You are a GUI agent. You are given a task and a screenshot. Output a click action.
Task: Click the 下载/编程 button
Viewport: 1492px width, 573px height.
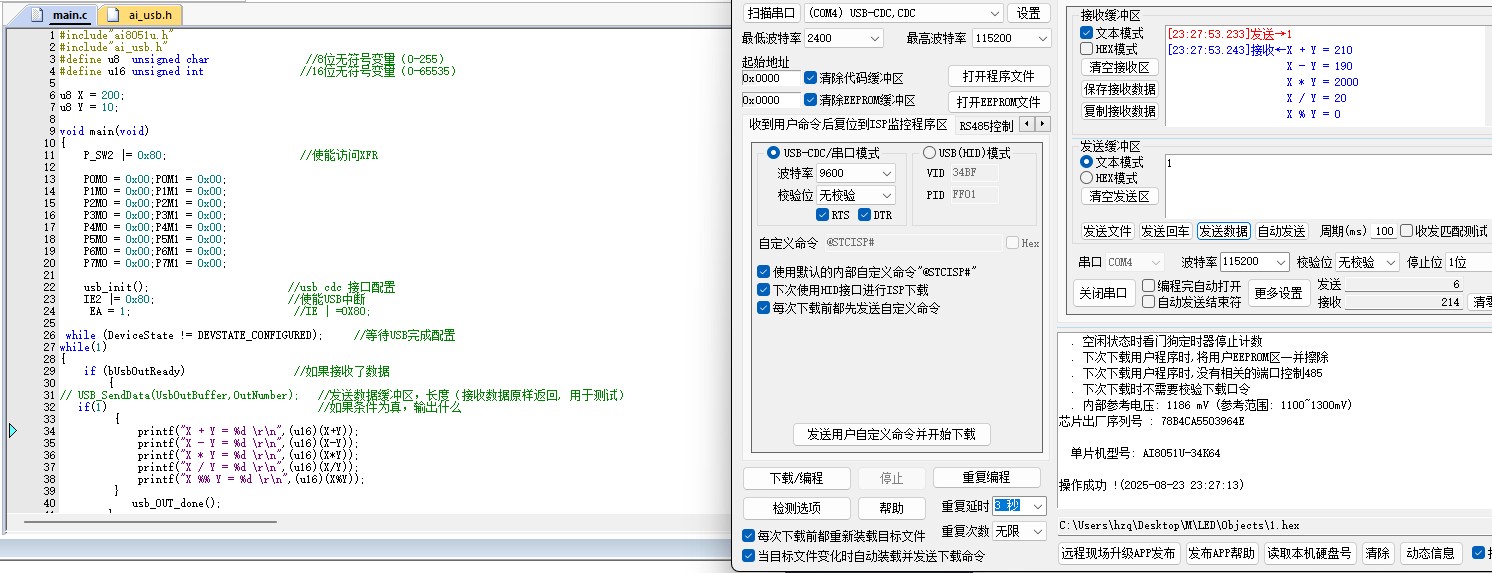[x=796, y=478]
